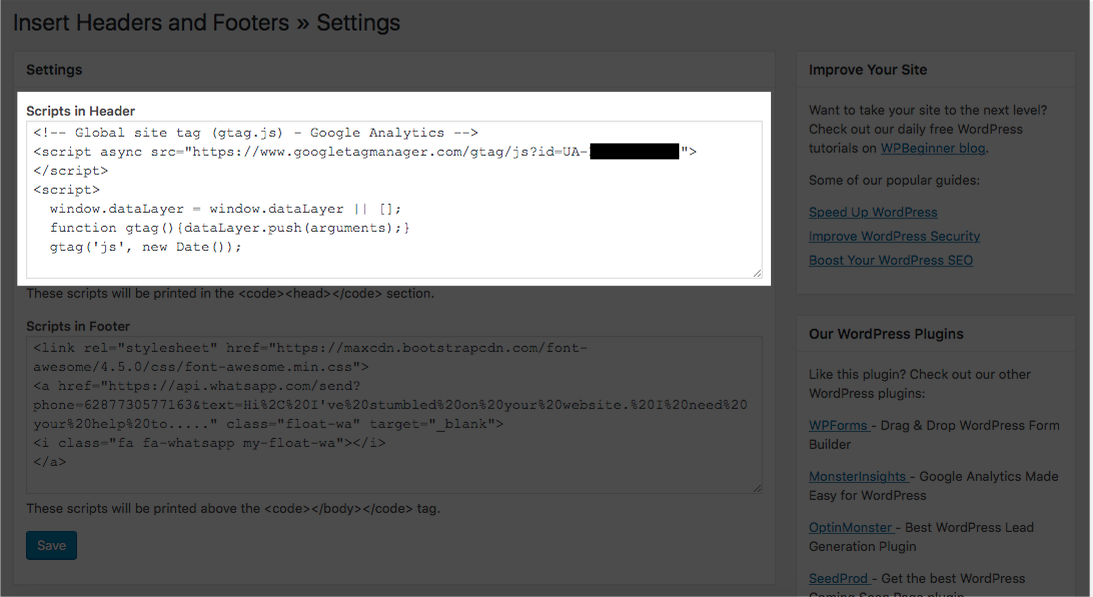Click the gtag('js', new Date()) line
Viewport: 1093px width, 597px height.
[146, 247]
